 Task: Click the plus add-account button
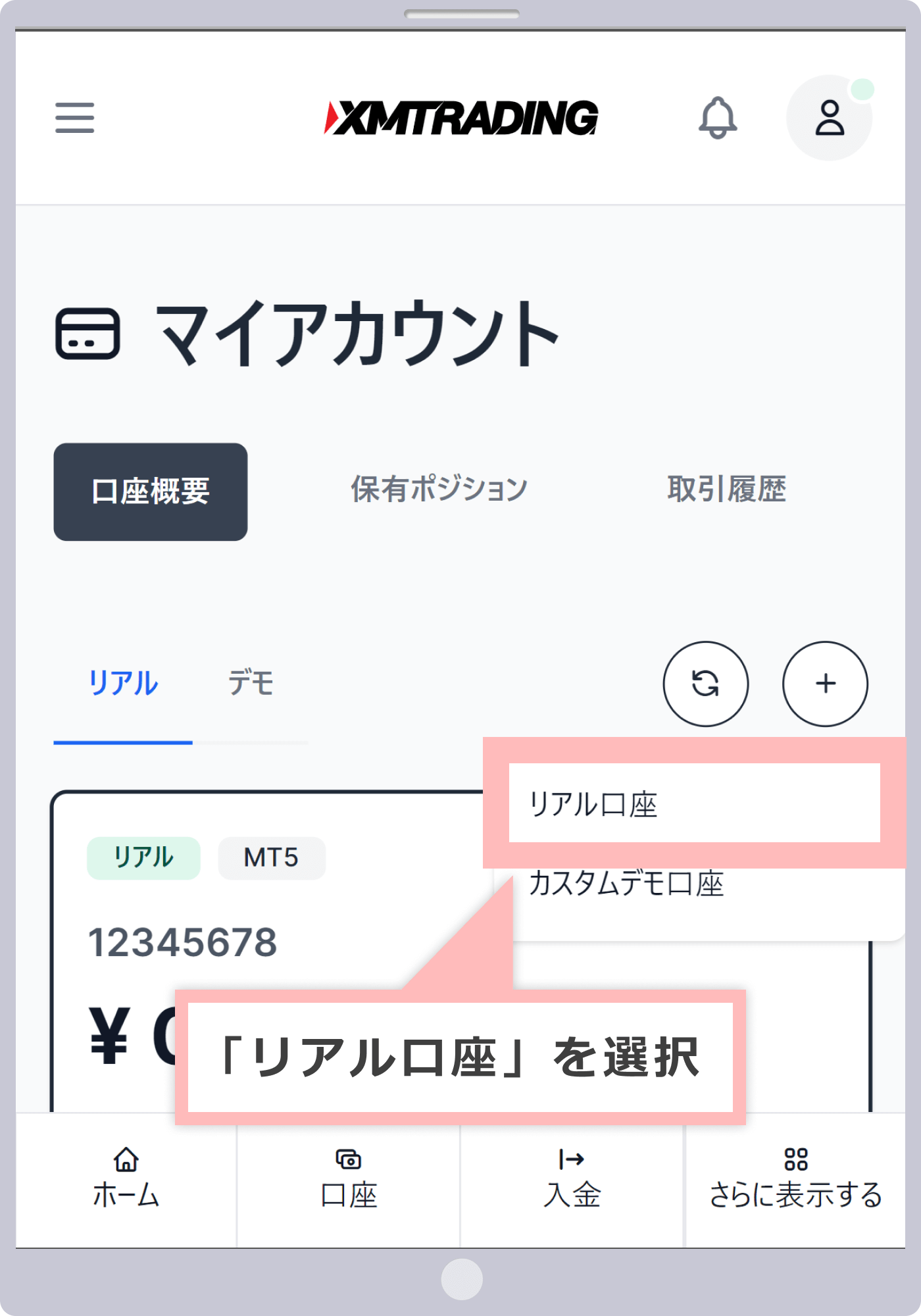pos(825,684)
